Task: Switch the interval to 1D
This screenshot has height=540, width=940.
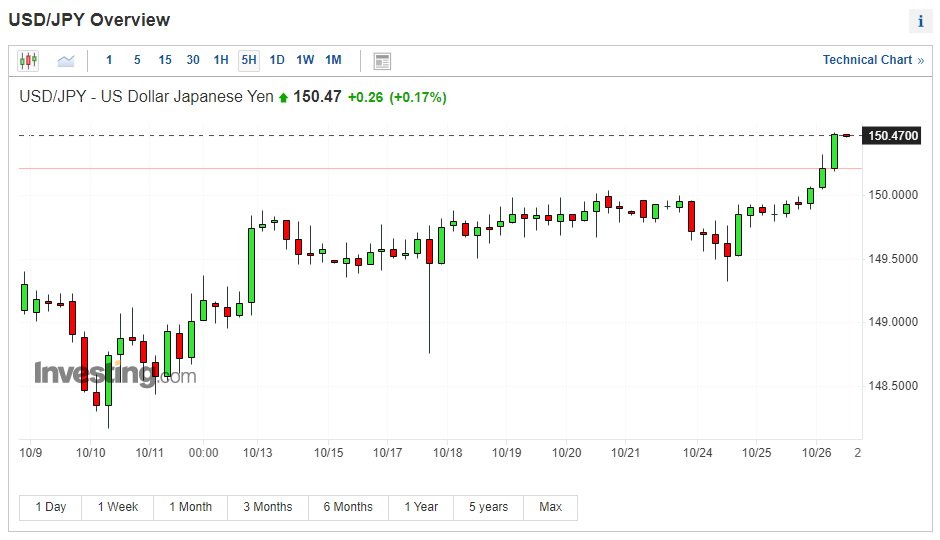Action: pos(277,60)
